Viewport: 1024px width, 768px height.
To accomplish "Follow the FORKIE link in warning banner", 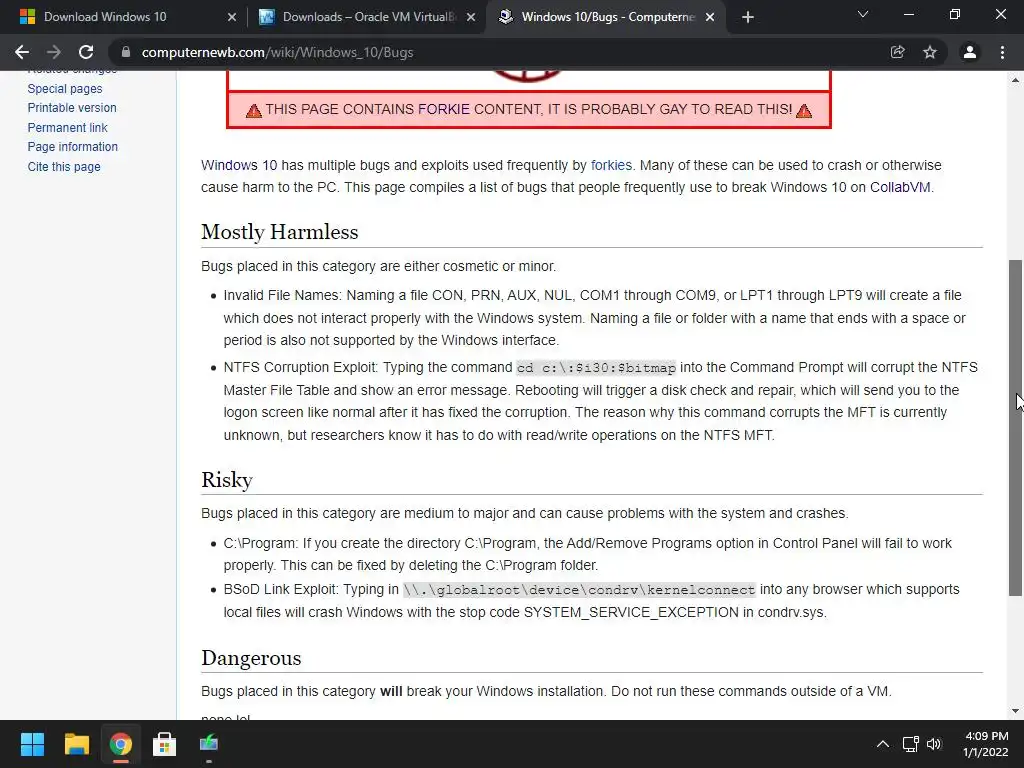I will tap(443, 109).
